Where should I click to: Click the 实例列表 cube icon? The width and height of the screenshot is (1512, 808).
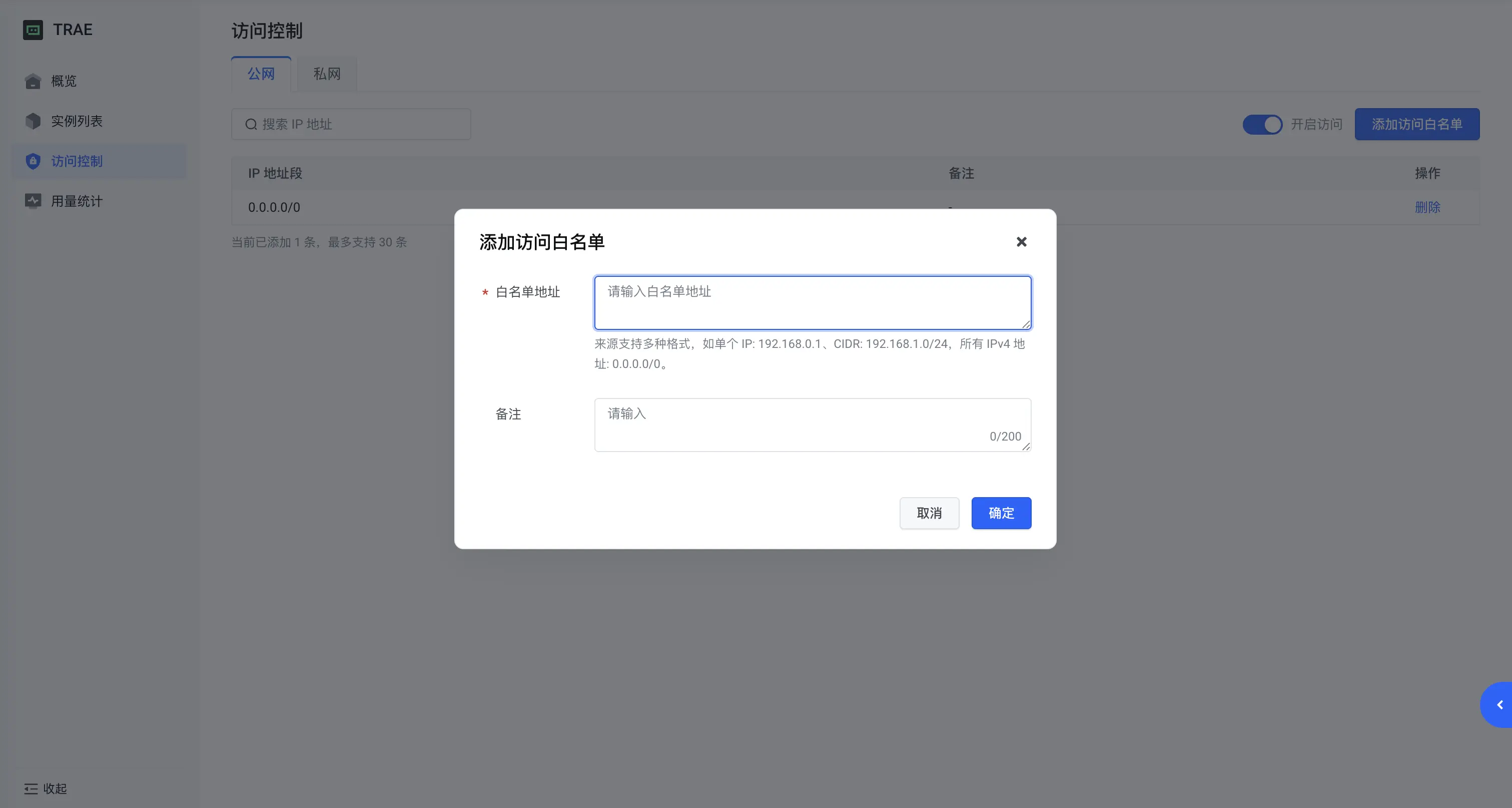(x=33, y=121)
